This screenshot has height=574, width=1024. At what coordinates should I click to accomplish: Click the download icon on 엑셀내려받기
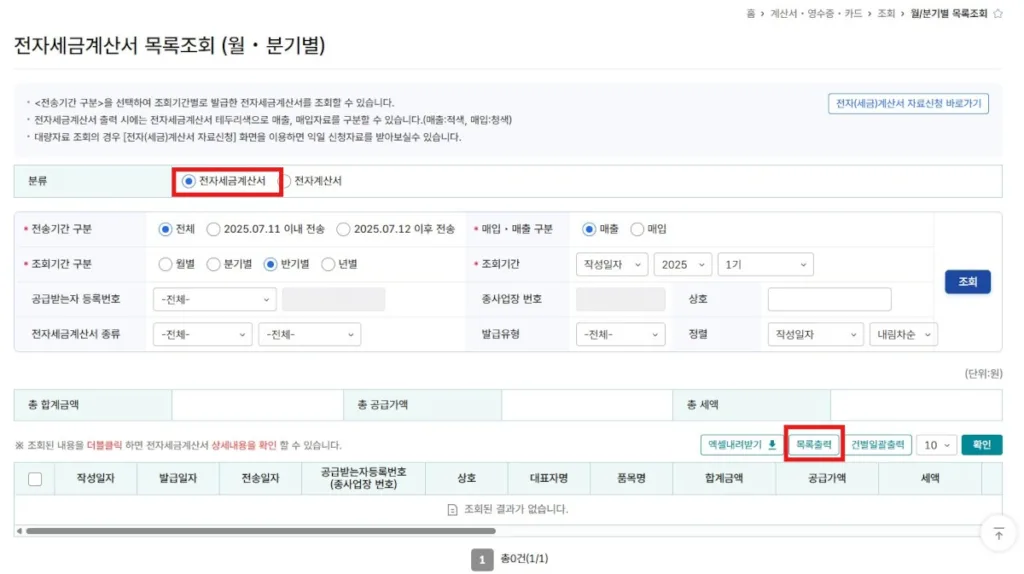coord(772,445)
